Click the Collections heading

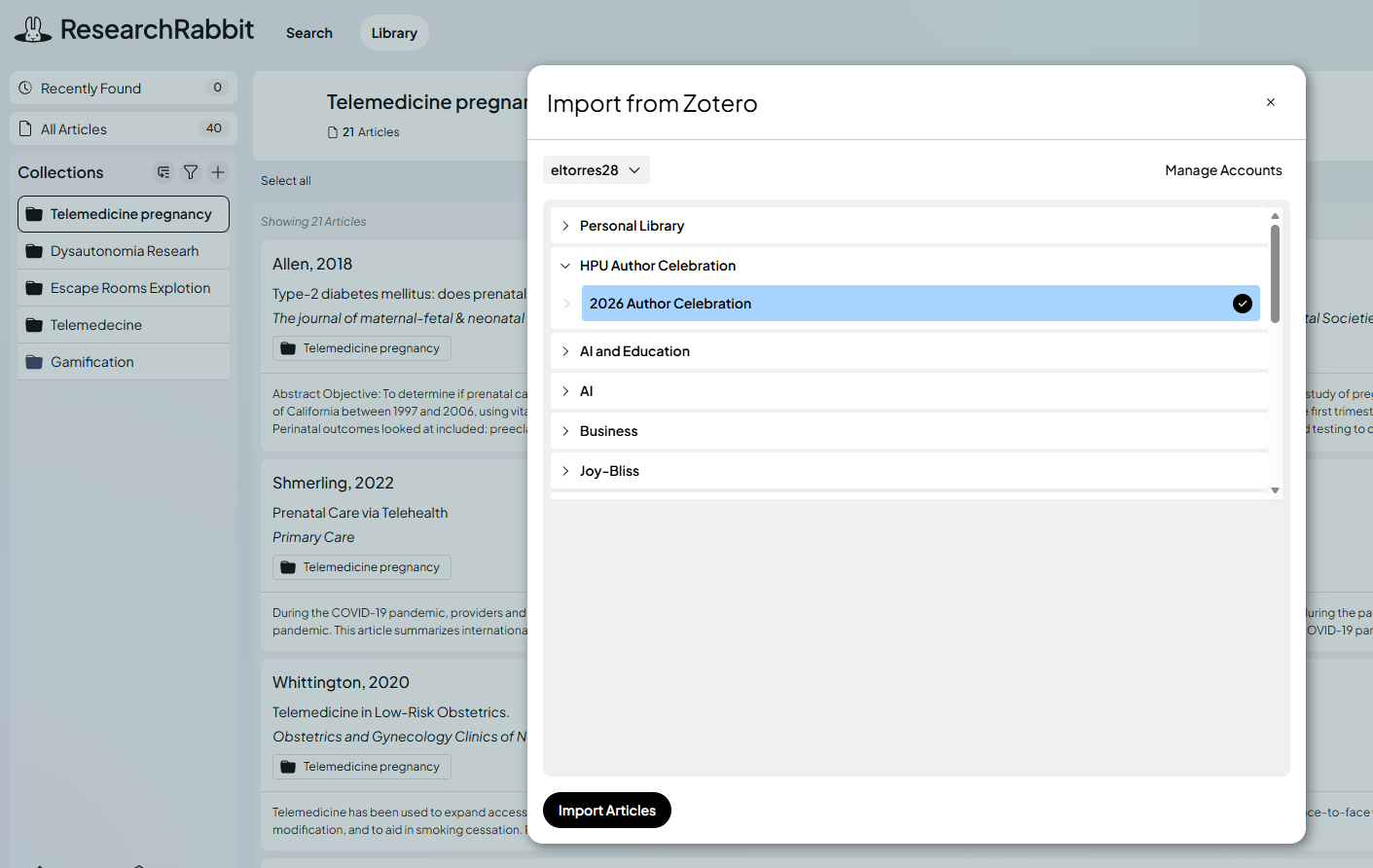(x=60, y=172)
